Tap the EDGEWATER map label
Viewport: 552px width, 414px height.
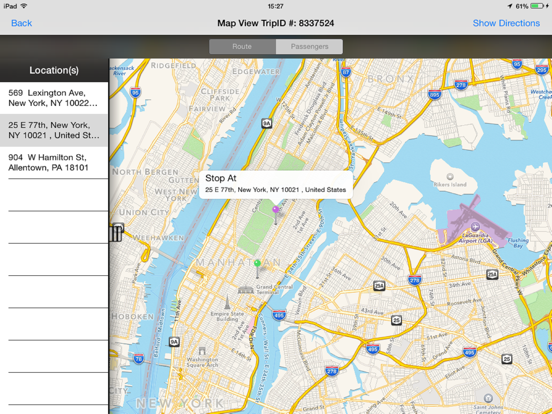(256, 71)
